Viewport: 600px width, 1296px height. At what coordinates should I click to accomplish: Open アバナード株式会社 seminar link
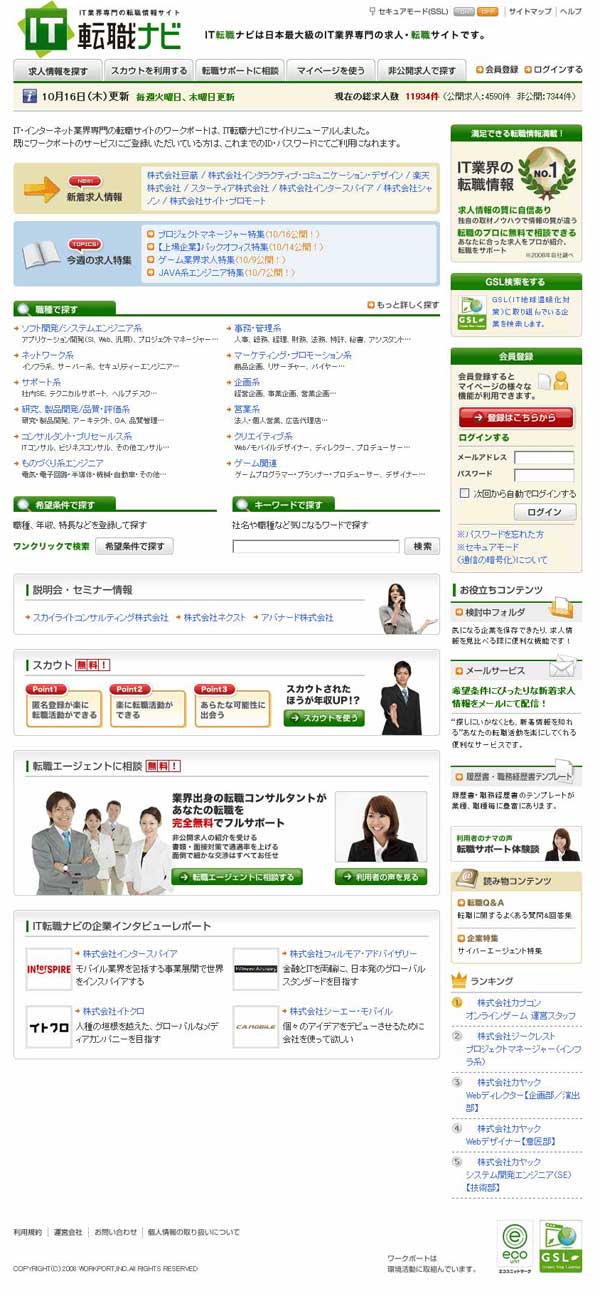(292, 618)
